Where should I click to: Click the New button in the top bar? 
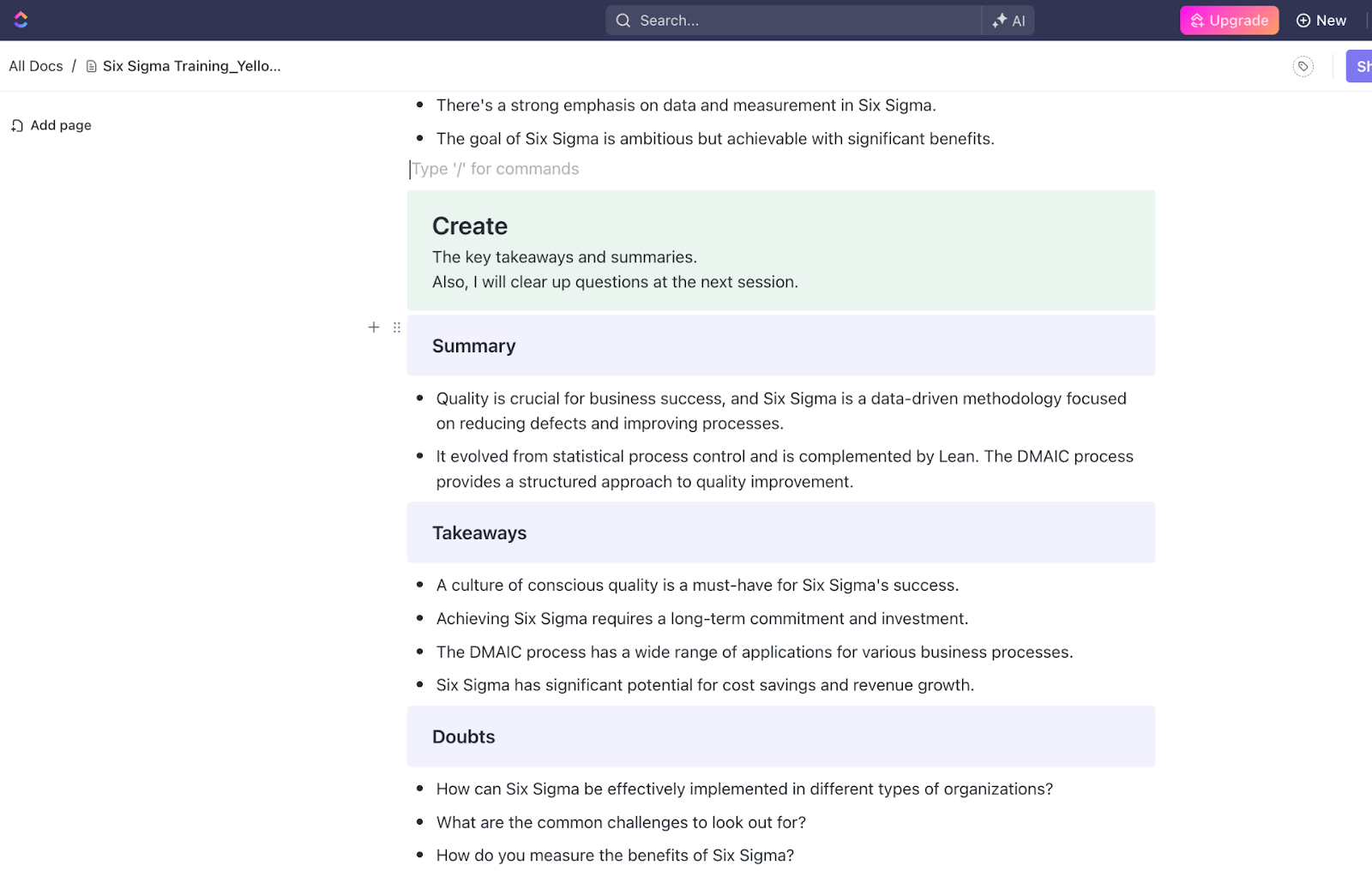pyautogui.click(x=1321, y=20)
